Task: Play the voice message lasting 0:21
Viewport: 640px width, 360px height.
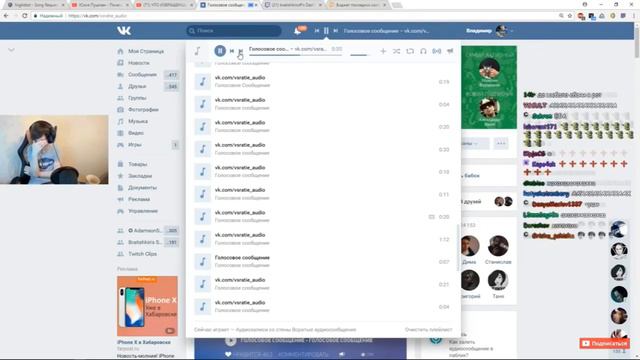Action: coord(322,284)
